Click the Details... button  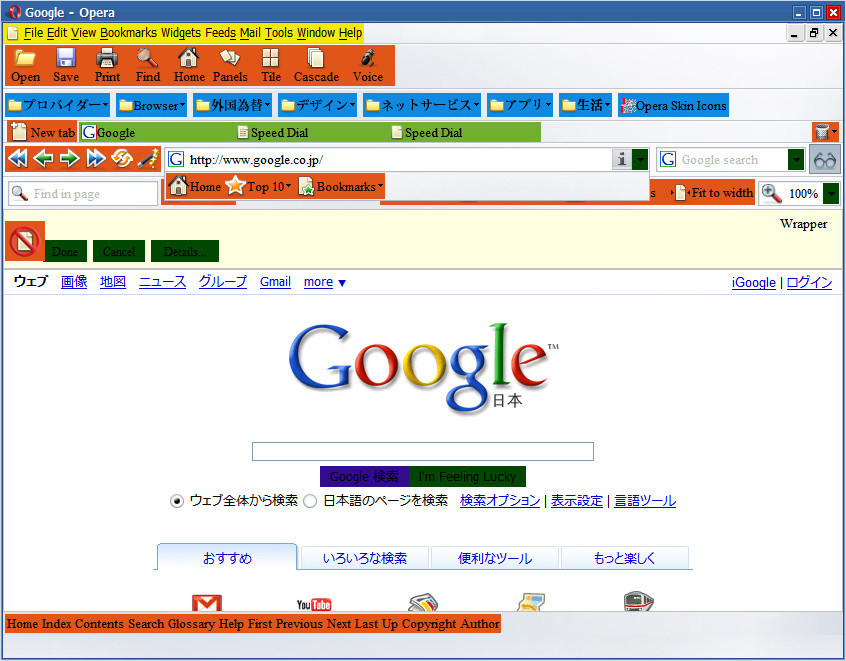(185, 251)
